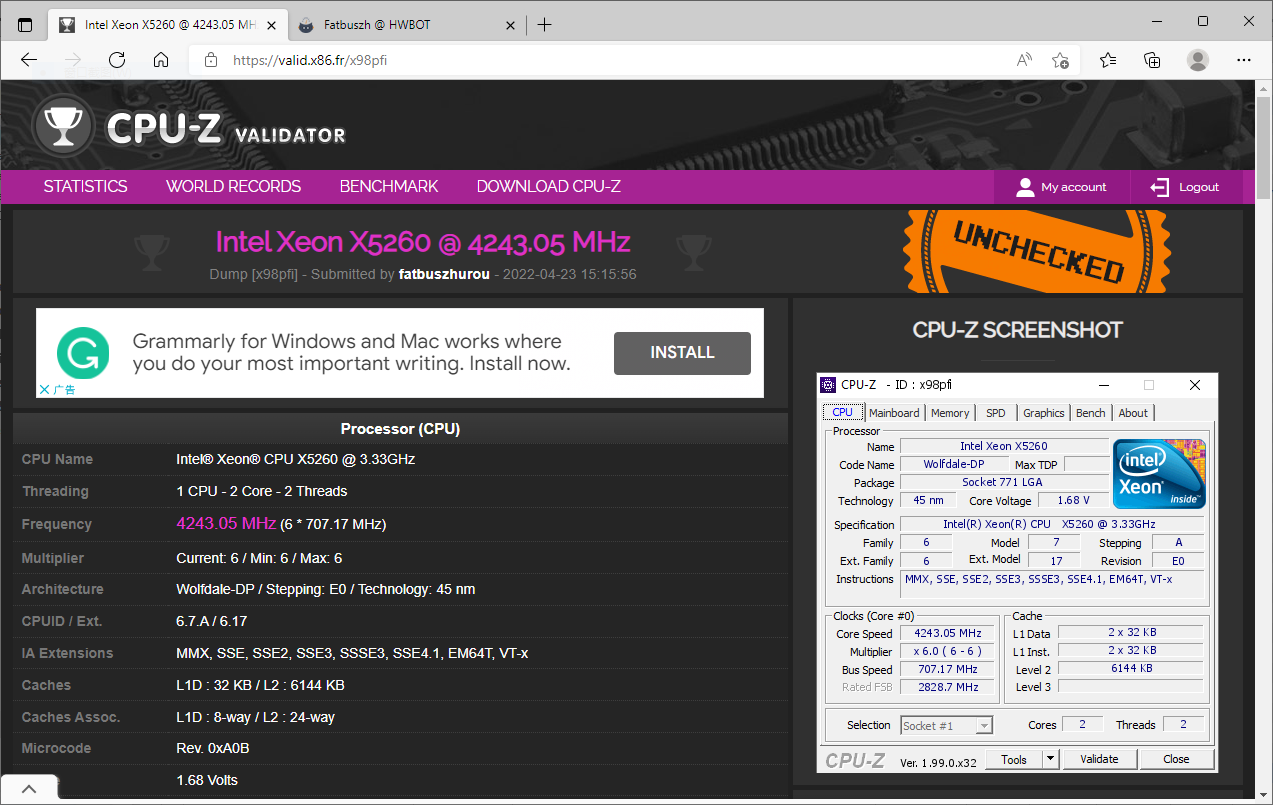Image resolution: width=1273 pixels, height=805 pixels.
Task: Open the Socket #1 selection dropdown
Action: (946, 726)
